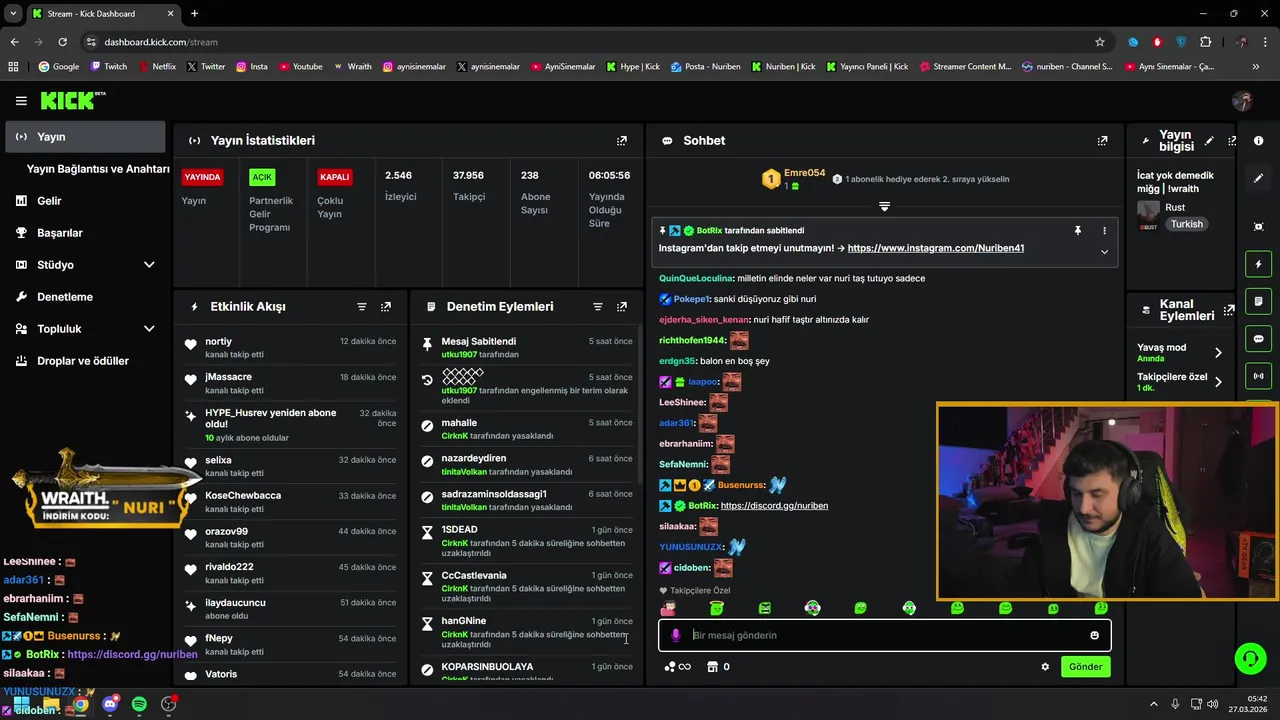This screenshot has height=720, width=1280.
Task: Open Yayın Bağlantısı ve Anahtarı page
Action: tap(98, 169)
